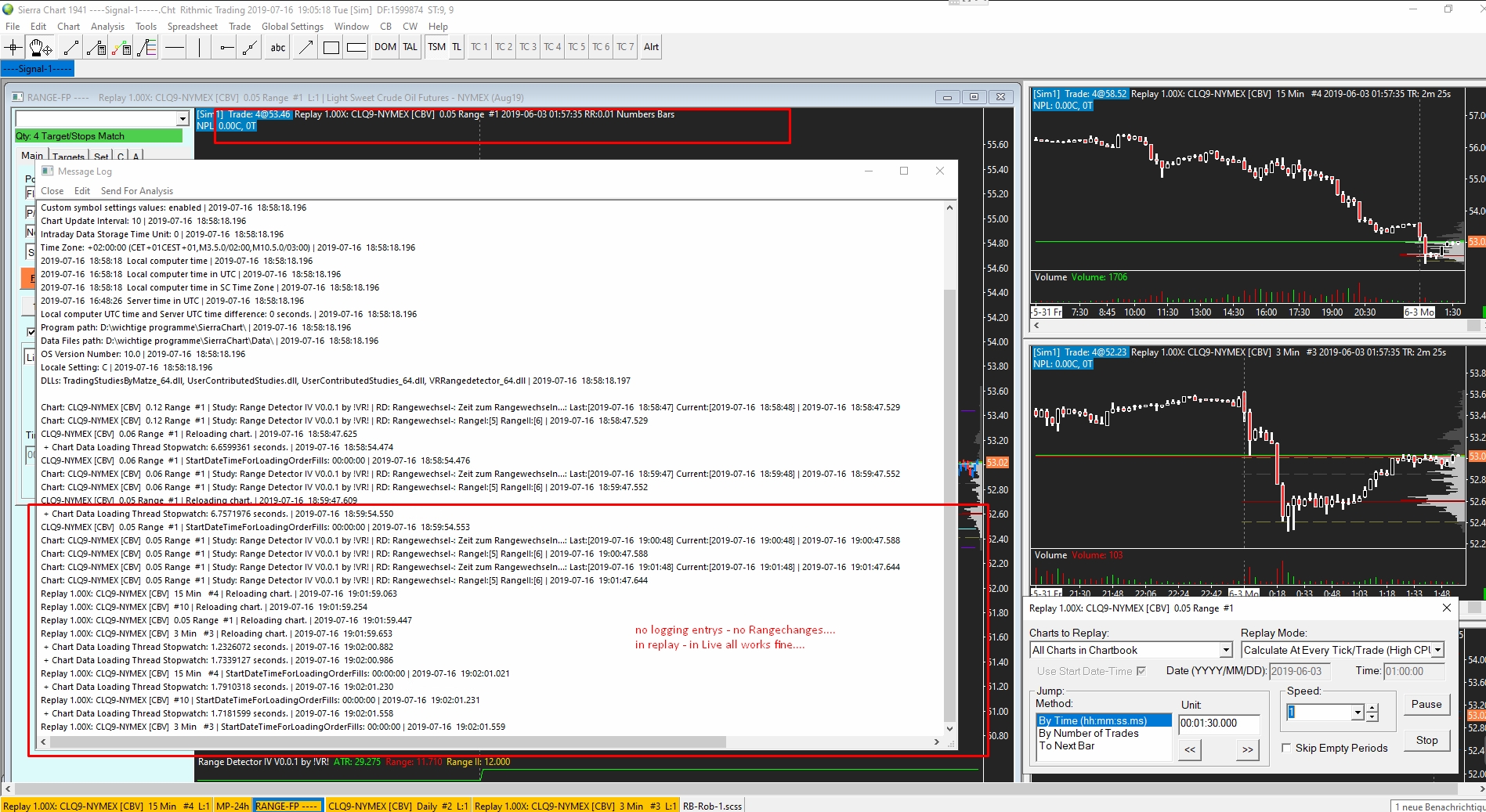
Task: Click the Message Log window icon
Action: coord(47,171)
